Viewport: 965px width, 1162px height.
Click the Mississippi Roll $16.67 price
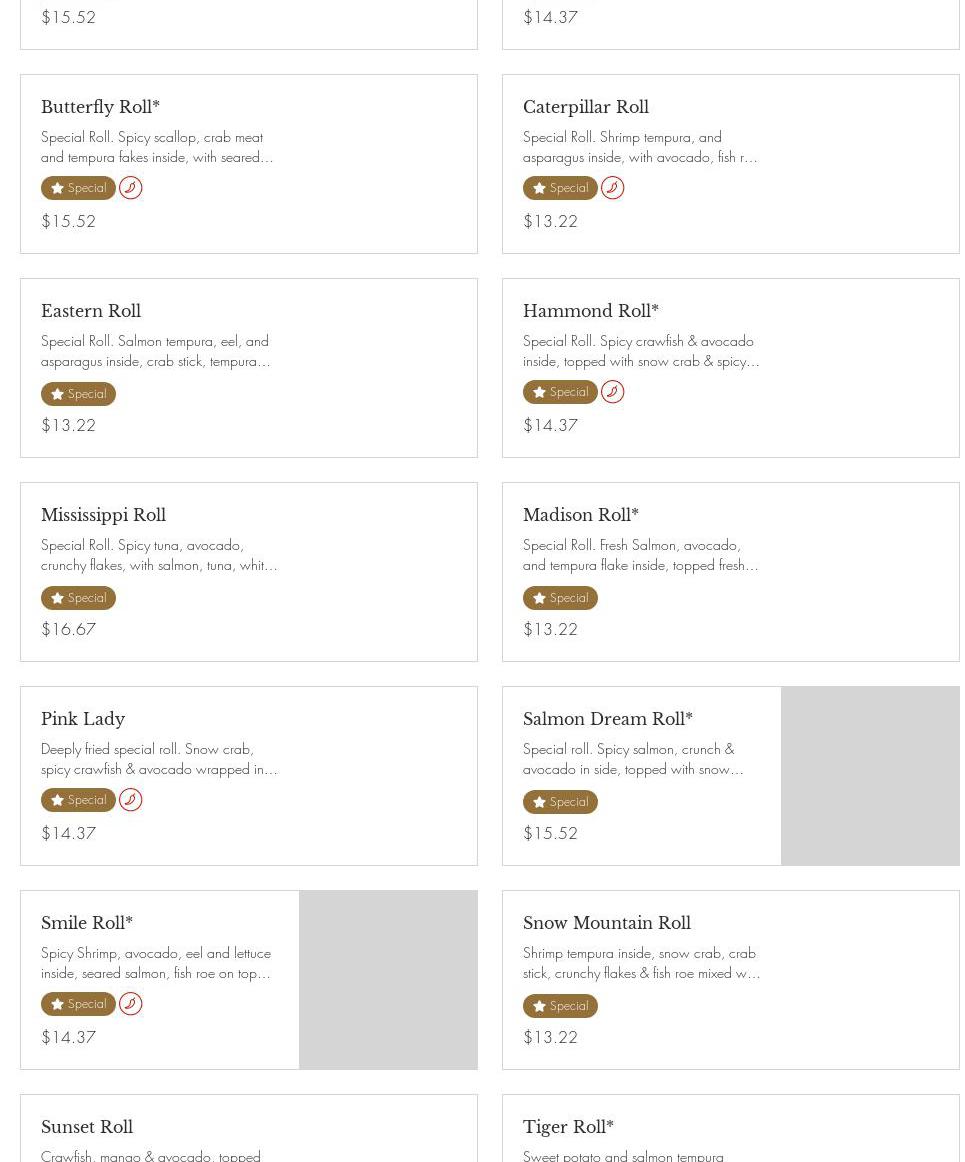[x=68, y=629]
